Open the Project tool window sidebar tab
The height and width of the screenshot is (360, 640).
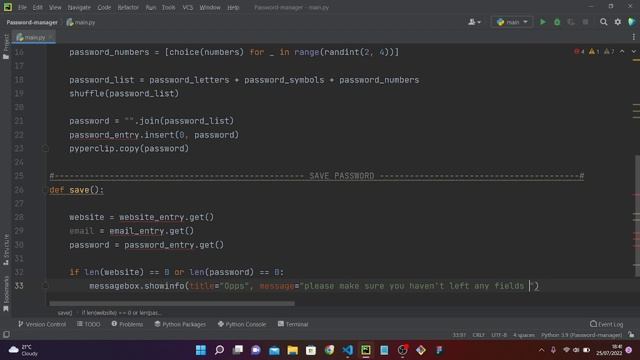[x=6, y=47]
